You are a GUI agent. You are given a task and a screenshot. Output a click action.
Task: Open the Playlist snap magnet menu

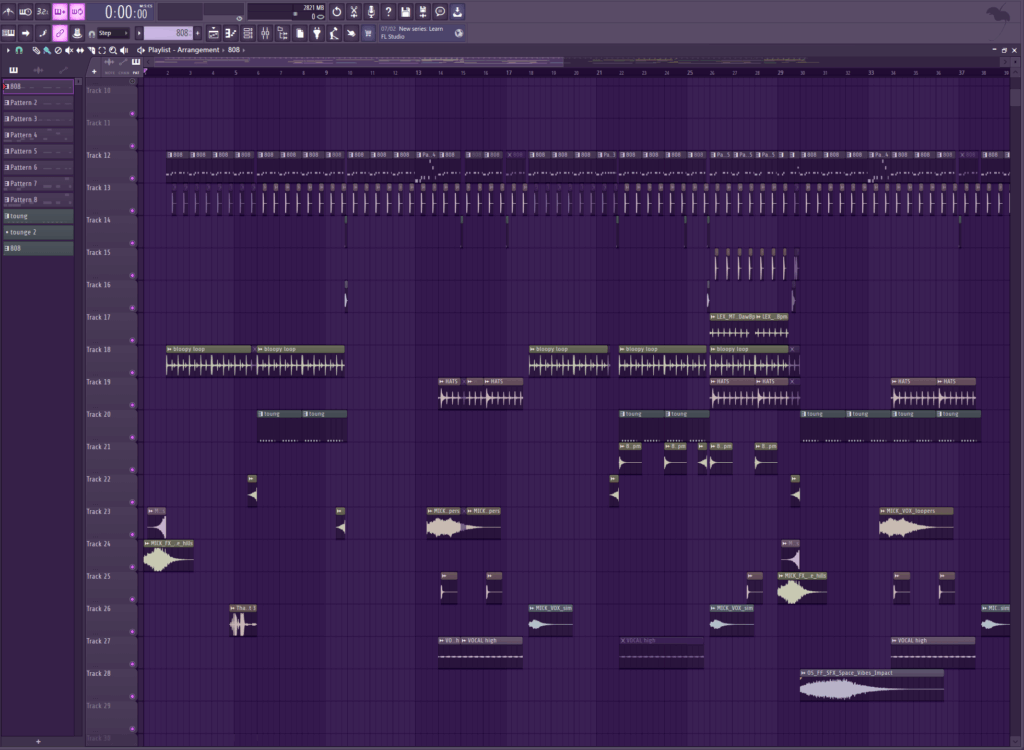point(19,50)
